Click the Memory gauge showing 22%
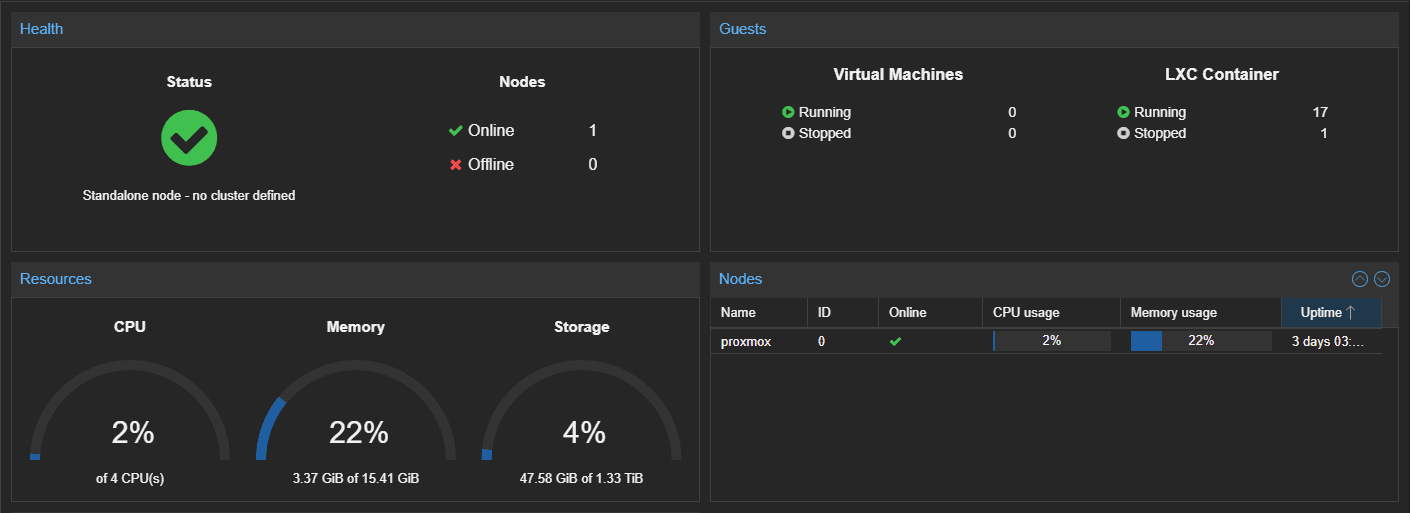Image resolution: width=1410 pixels, height=513 pixels. tap(356, 412)
